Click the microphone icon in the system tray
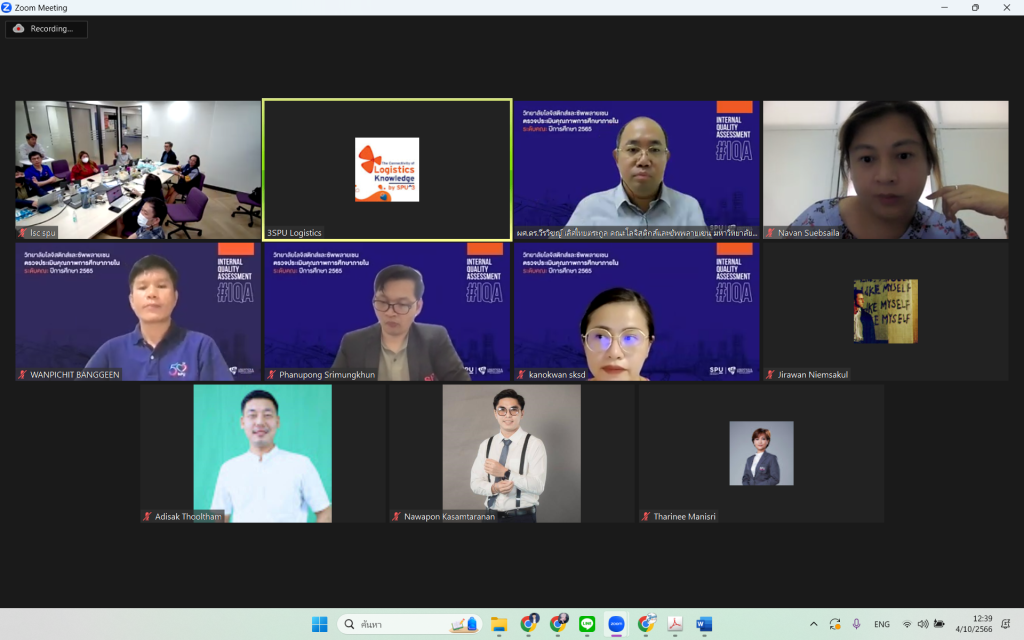This screenshot has width=1024, height=640. 856,624
